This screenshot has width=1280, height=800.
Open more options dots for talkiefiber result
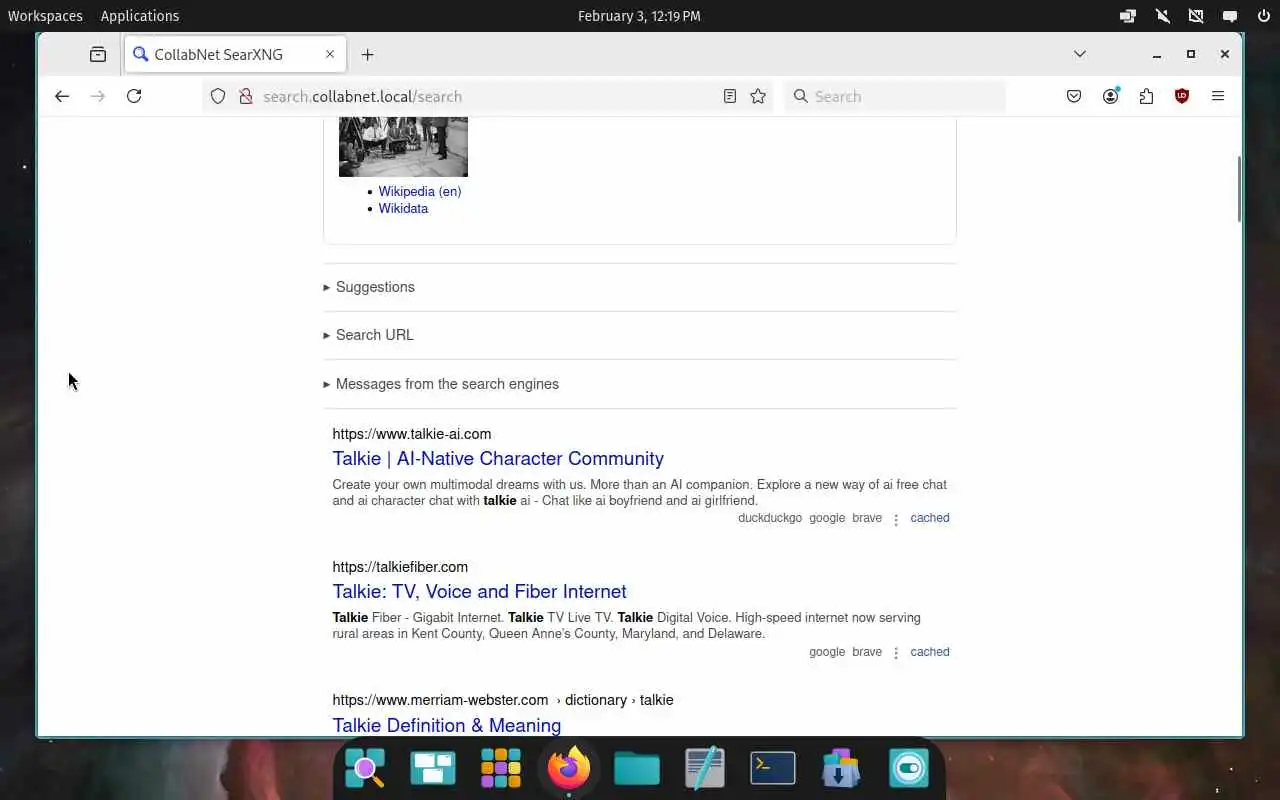point(896,653)
